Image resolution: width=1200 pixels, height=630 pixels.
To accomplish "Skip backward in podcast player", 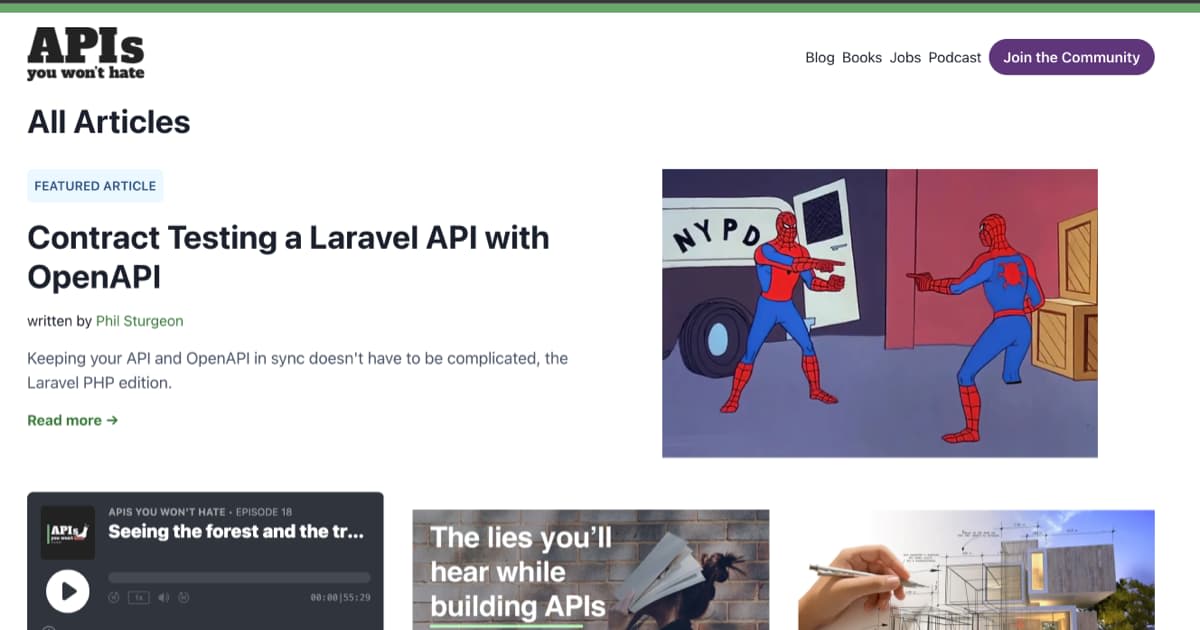I will click(x=114, y=597).
